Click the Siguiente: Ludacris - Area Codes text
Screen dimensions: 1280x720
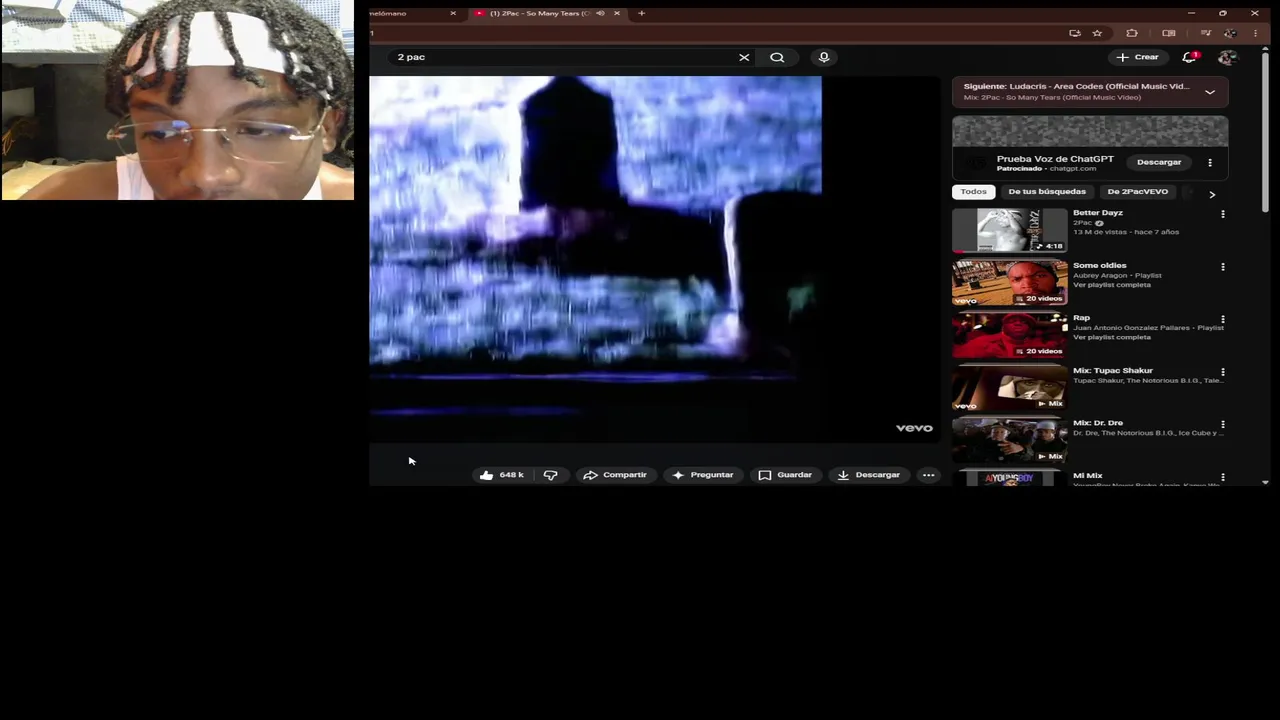1076,87
